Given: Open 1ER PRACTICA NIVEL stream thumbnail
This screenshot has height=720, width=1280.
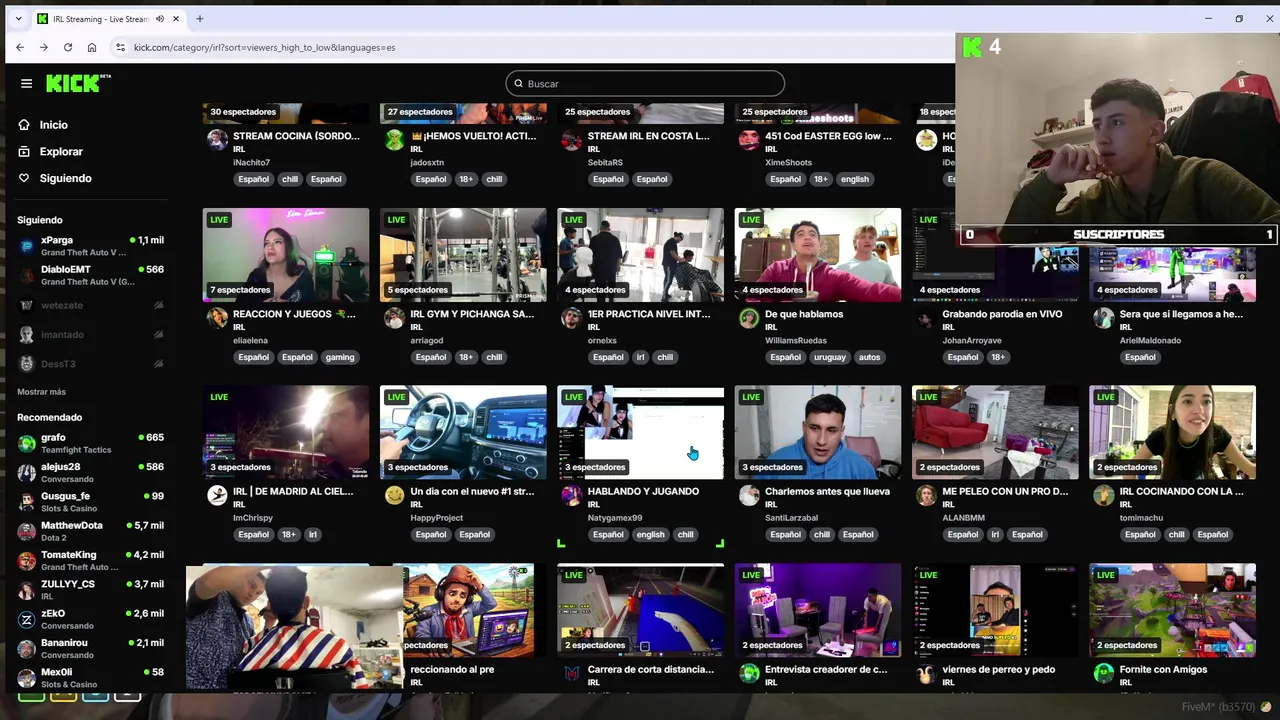Looking at the screenshot, I should coord(640,255).
